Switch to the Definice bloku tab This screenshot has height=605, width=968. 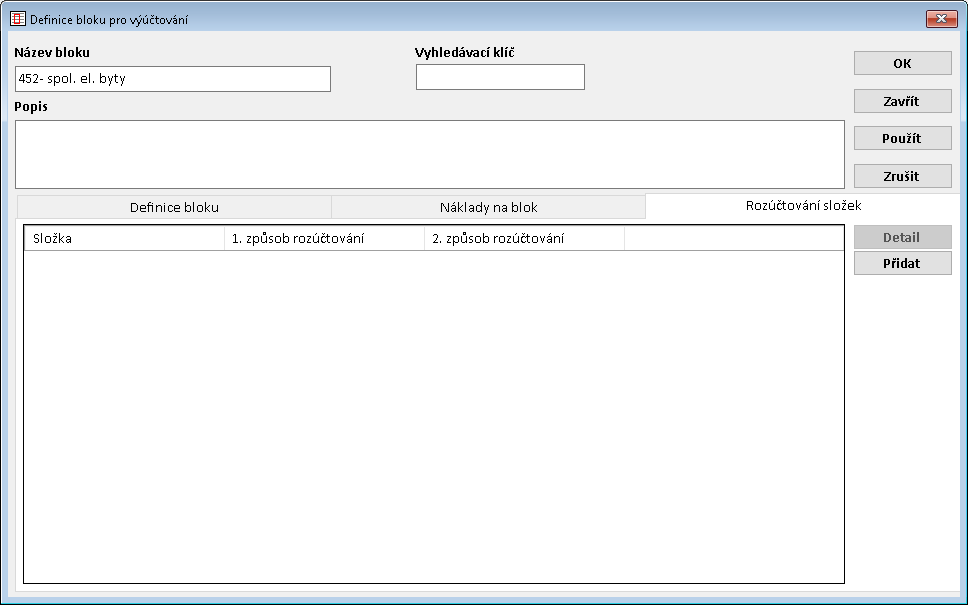point(174,207)
